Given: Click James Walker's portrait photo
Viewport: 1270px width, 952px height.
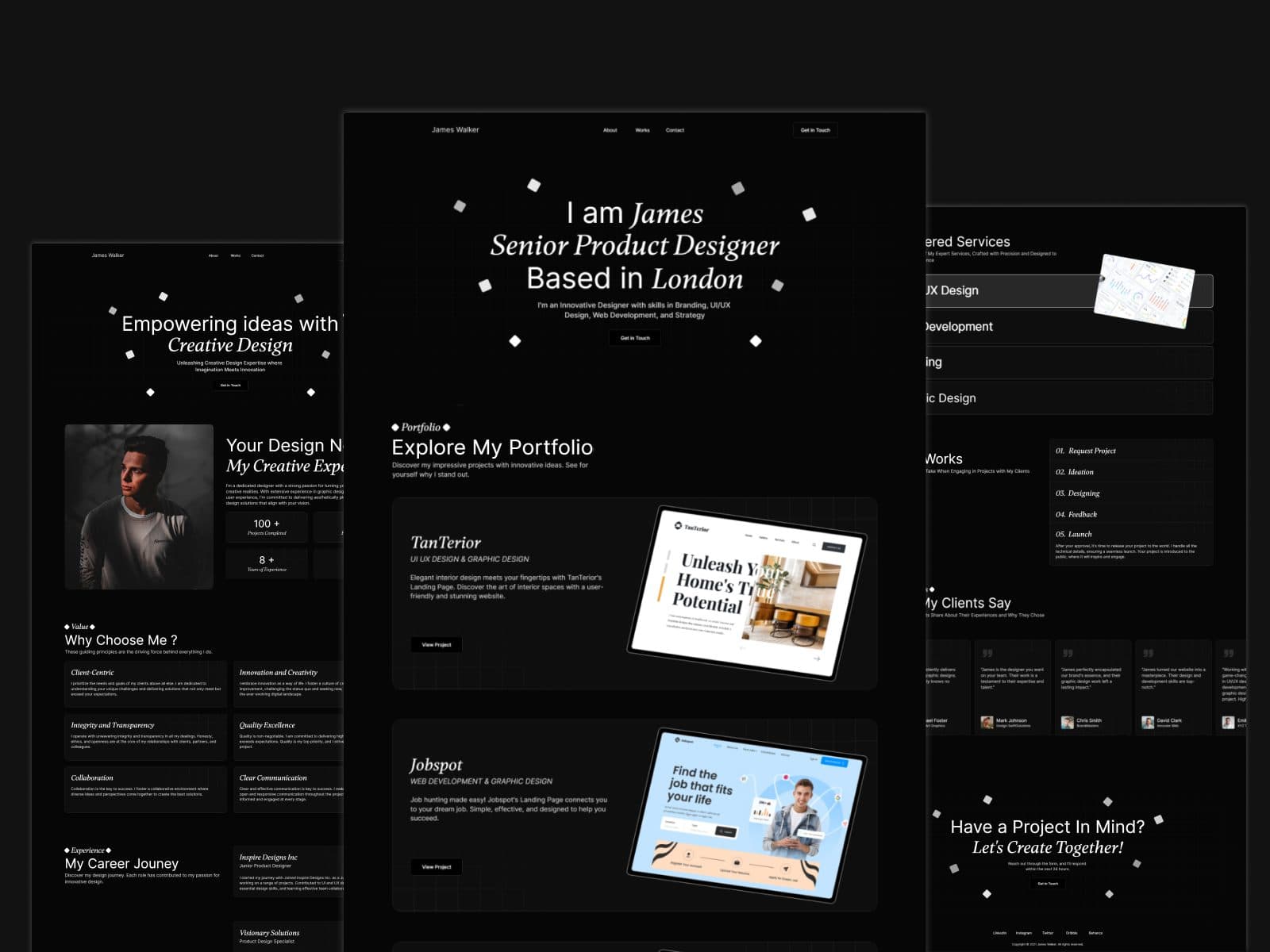Looking at the screenshot, I should [x=139, y=506].
